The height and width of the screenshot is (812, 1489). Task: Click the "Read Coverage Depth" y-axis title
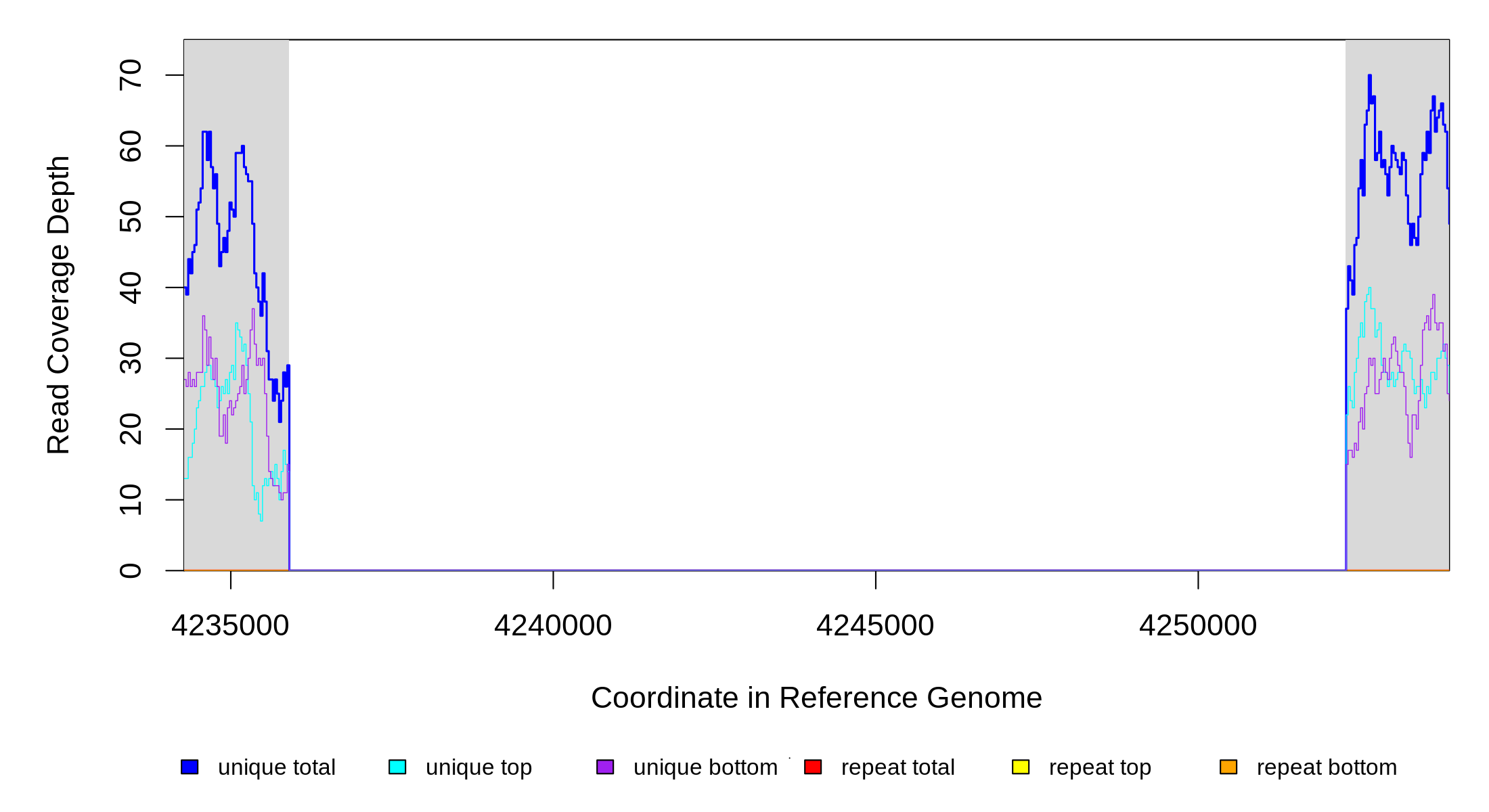(59, 304)
